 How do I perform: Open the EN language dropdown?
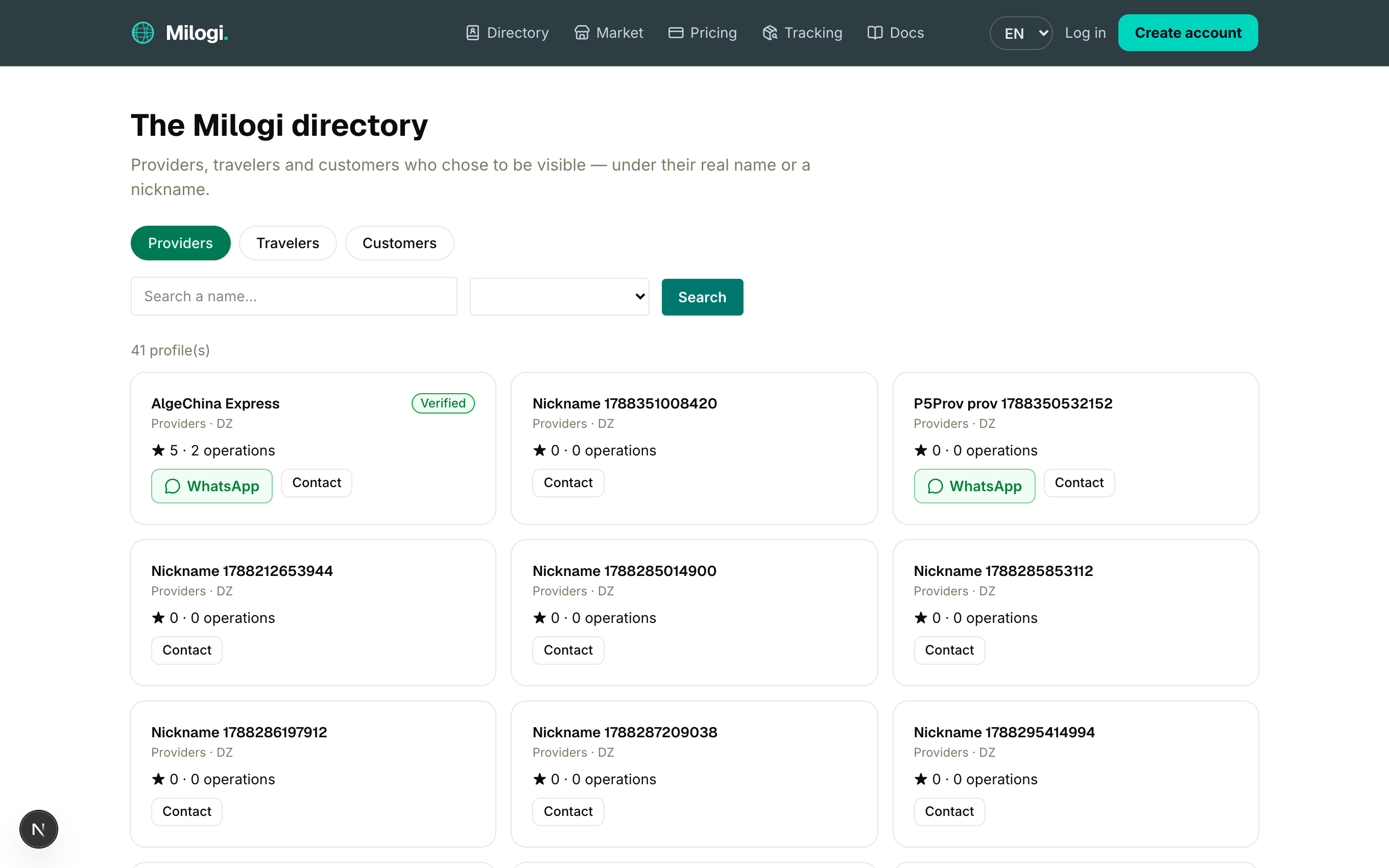click(x=1020, y=33)
